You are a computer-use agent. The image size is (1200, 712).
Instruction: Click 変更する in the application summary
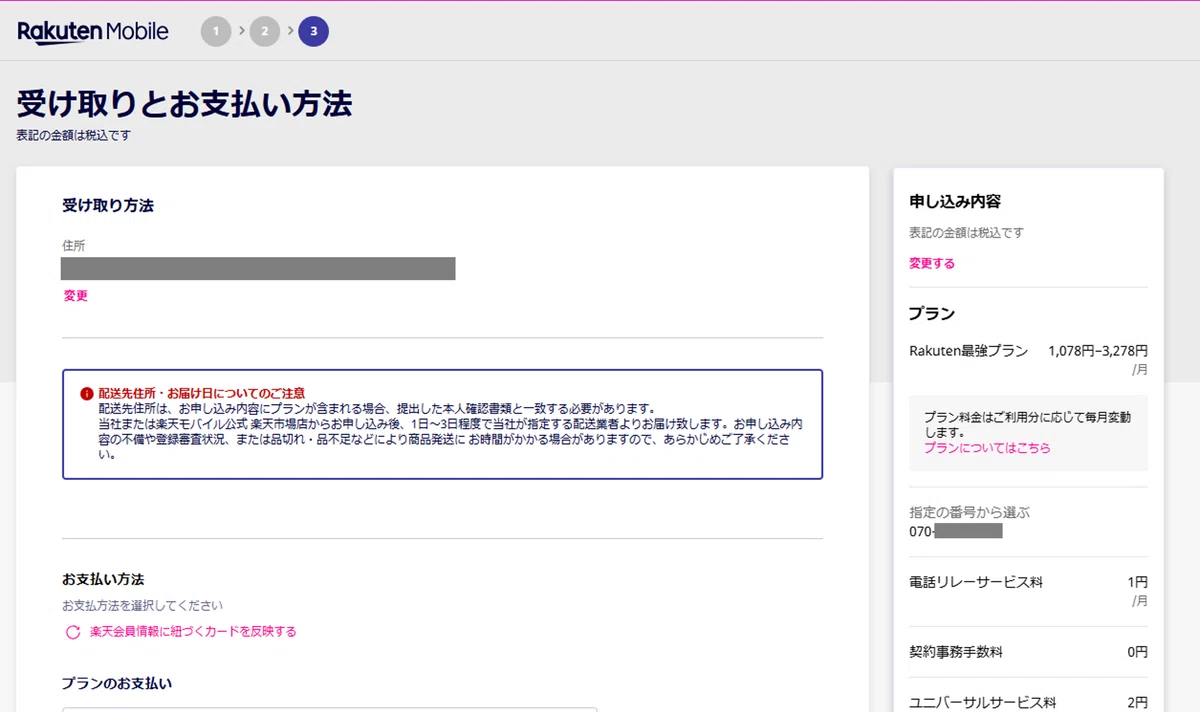tap(932, 264)
